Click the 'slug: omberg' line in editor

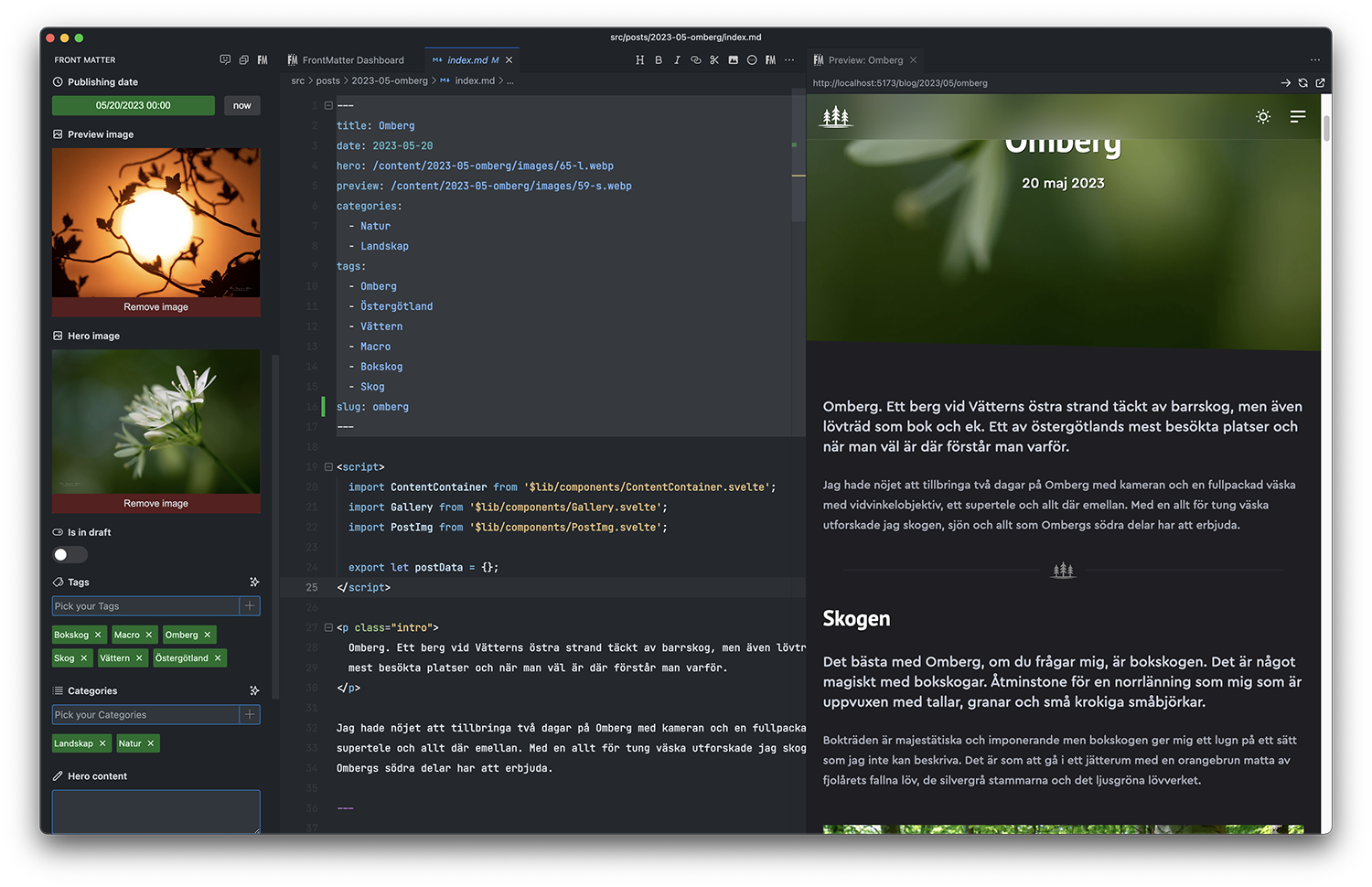coord(372,407)
